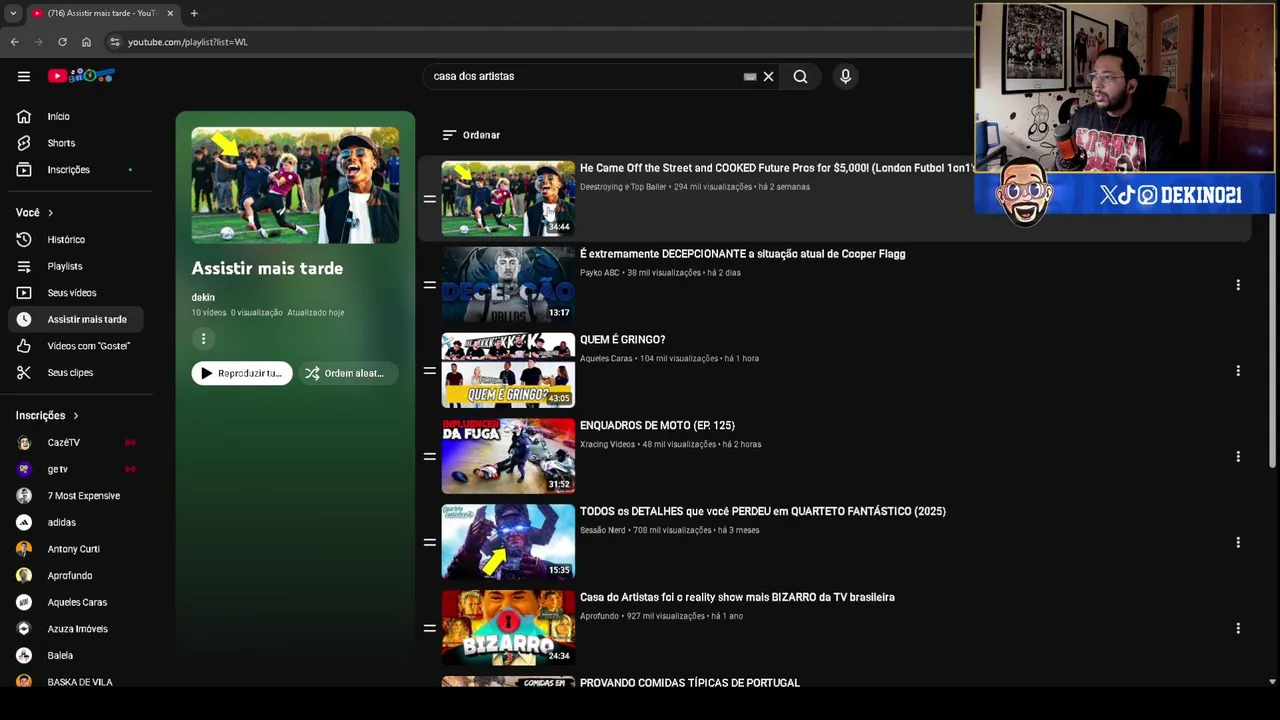
Task: Expand the Inscrições subscriptions header
Action: (47, 415)
